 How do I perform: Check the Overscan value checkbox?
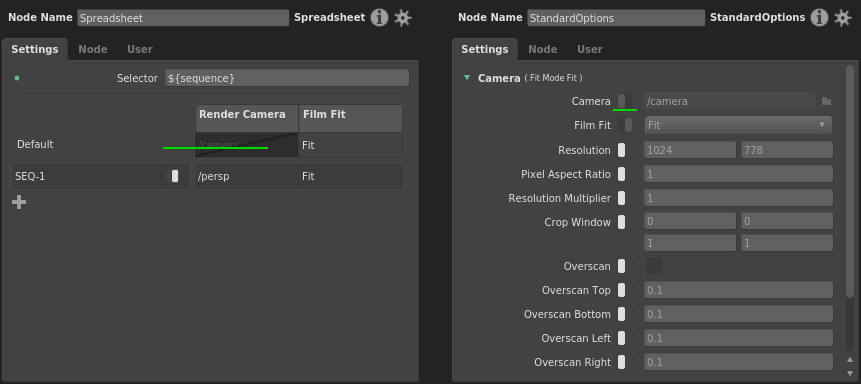(653, 266)
